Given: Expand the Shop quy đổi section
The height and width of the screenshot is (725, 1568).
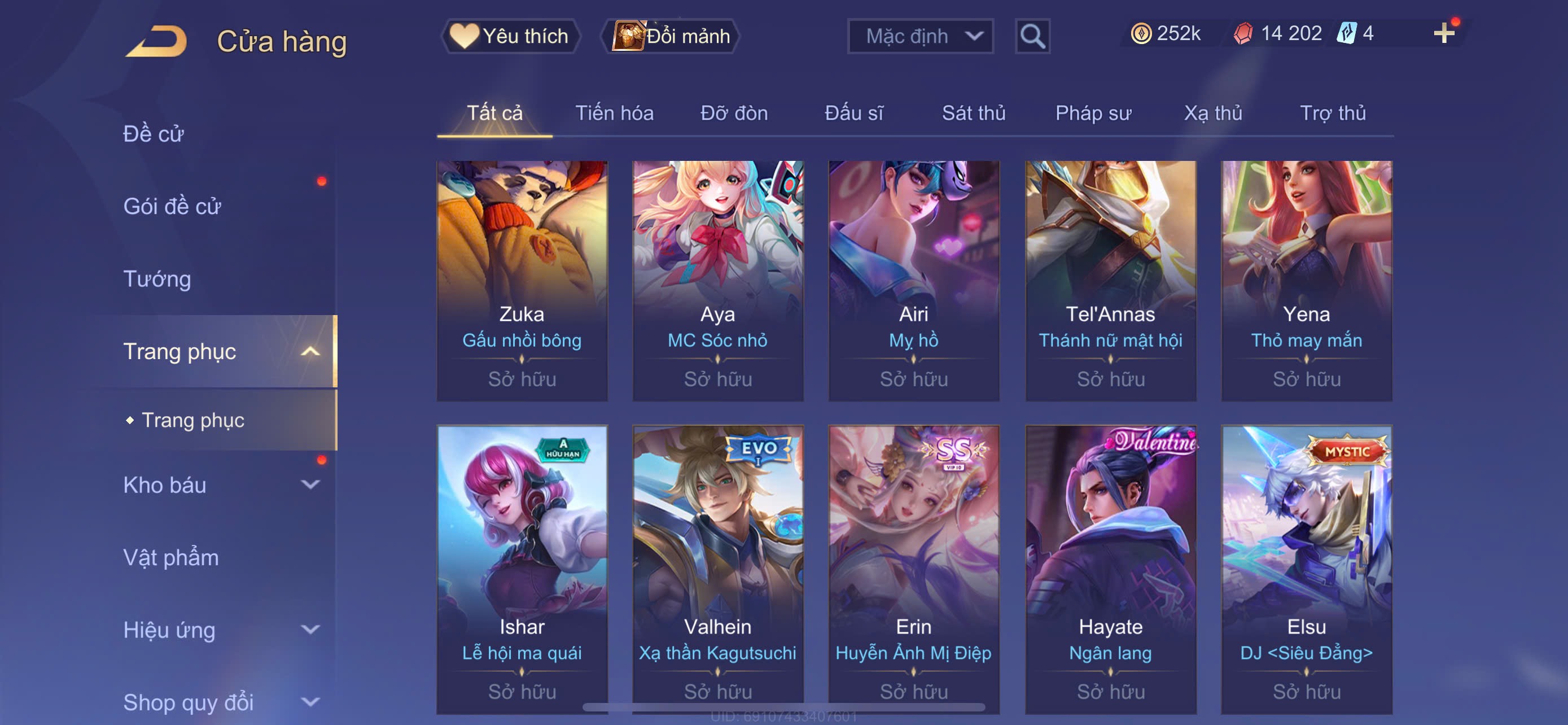Looking at the screenshot, I should pos(310,702).
